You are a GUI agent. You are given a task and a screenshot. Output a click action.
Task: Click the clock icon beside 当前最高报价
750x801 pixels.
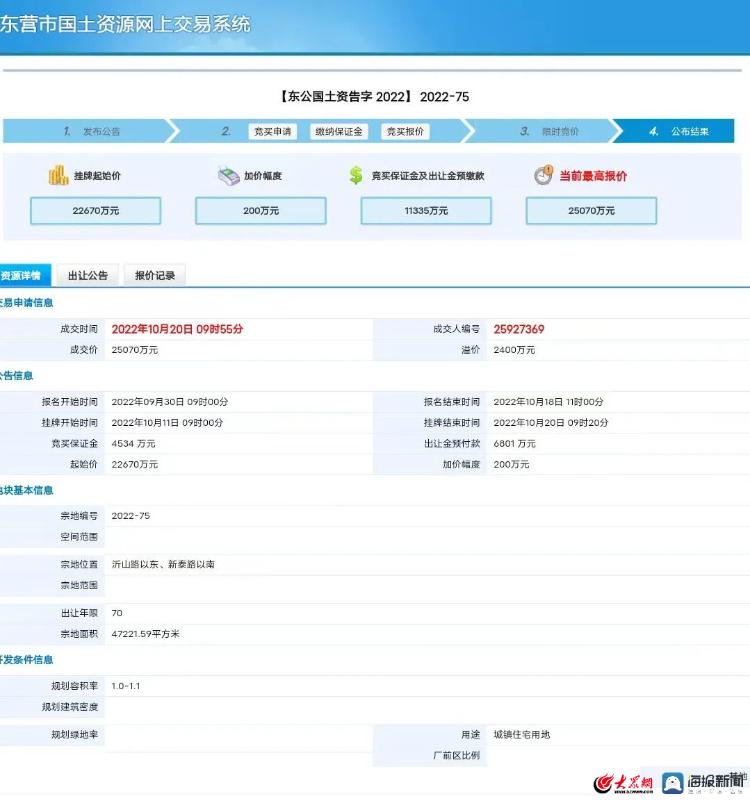[x=543, y=175]
